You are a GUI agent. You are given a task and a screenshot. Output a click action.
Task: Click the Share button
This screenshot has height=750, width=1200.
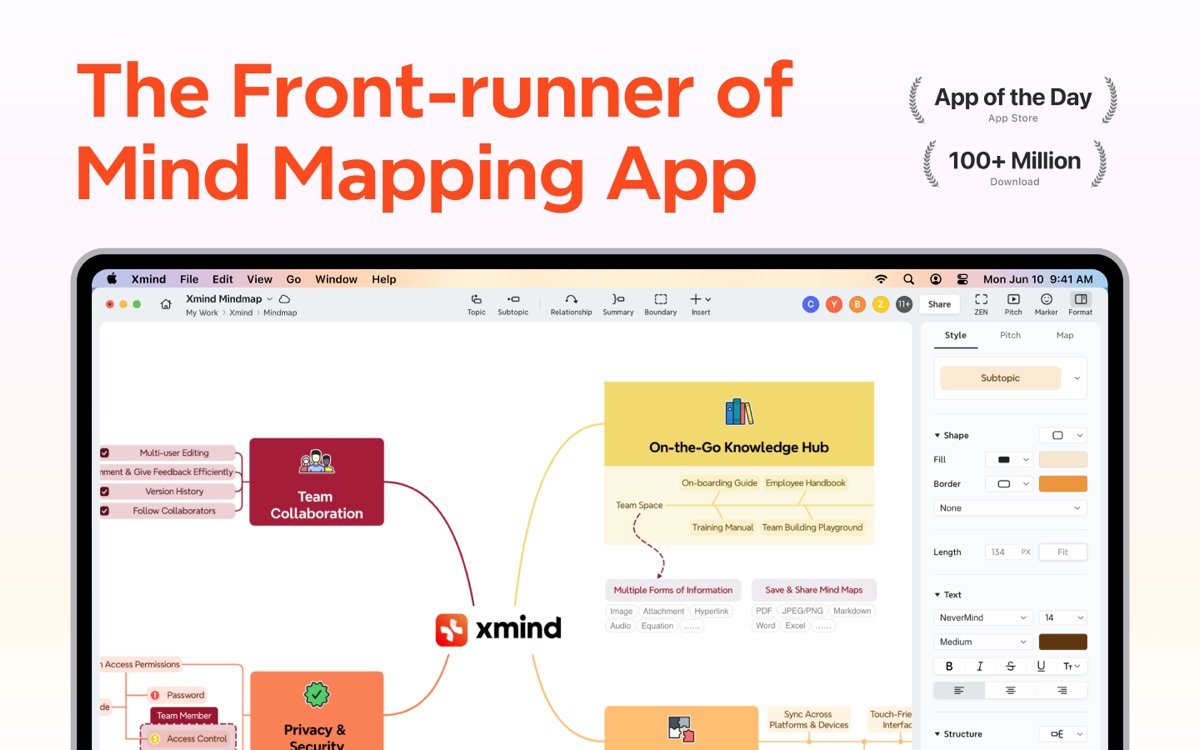point(939,304)
